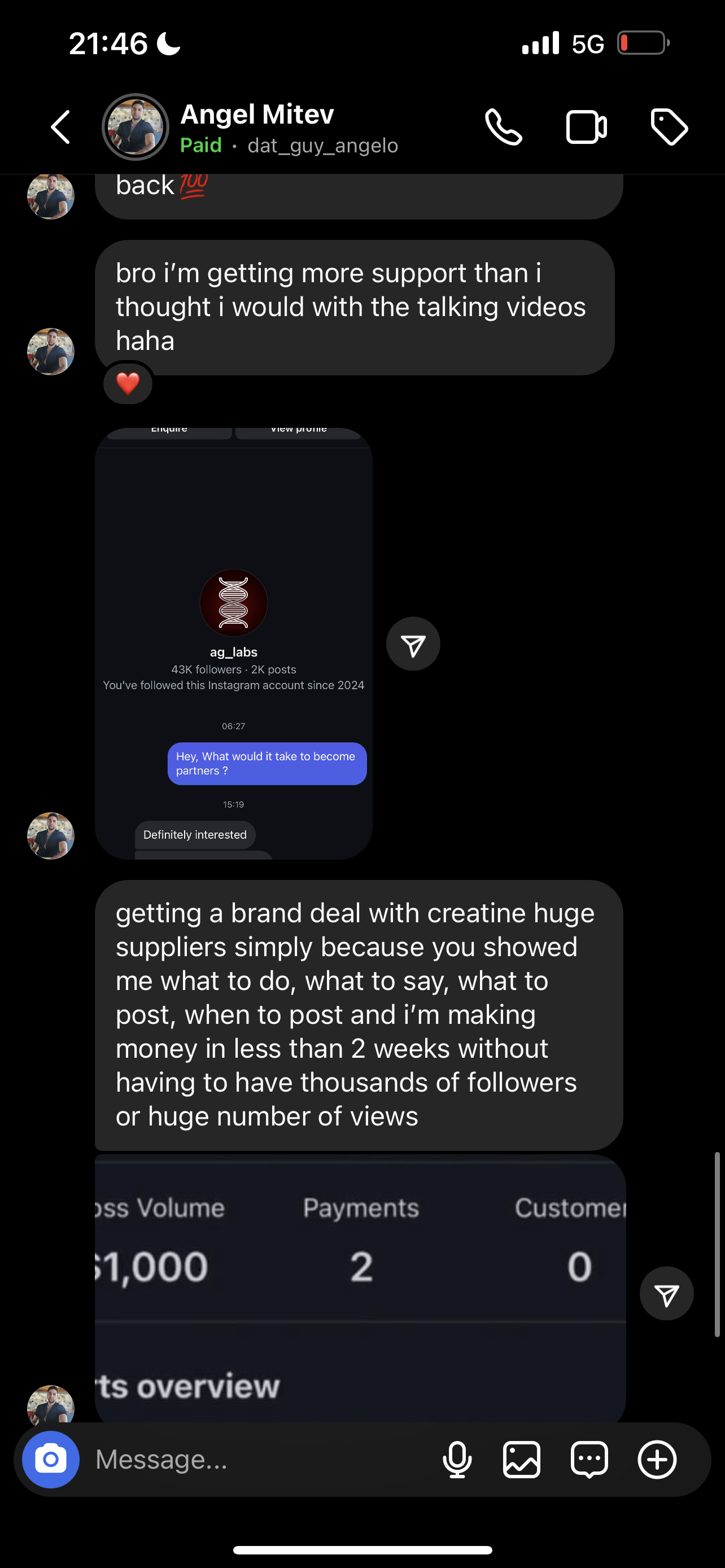
Task: Open the label tag icon in header
Action: click(669, 127)
